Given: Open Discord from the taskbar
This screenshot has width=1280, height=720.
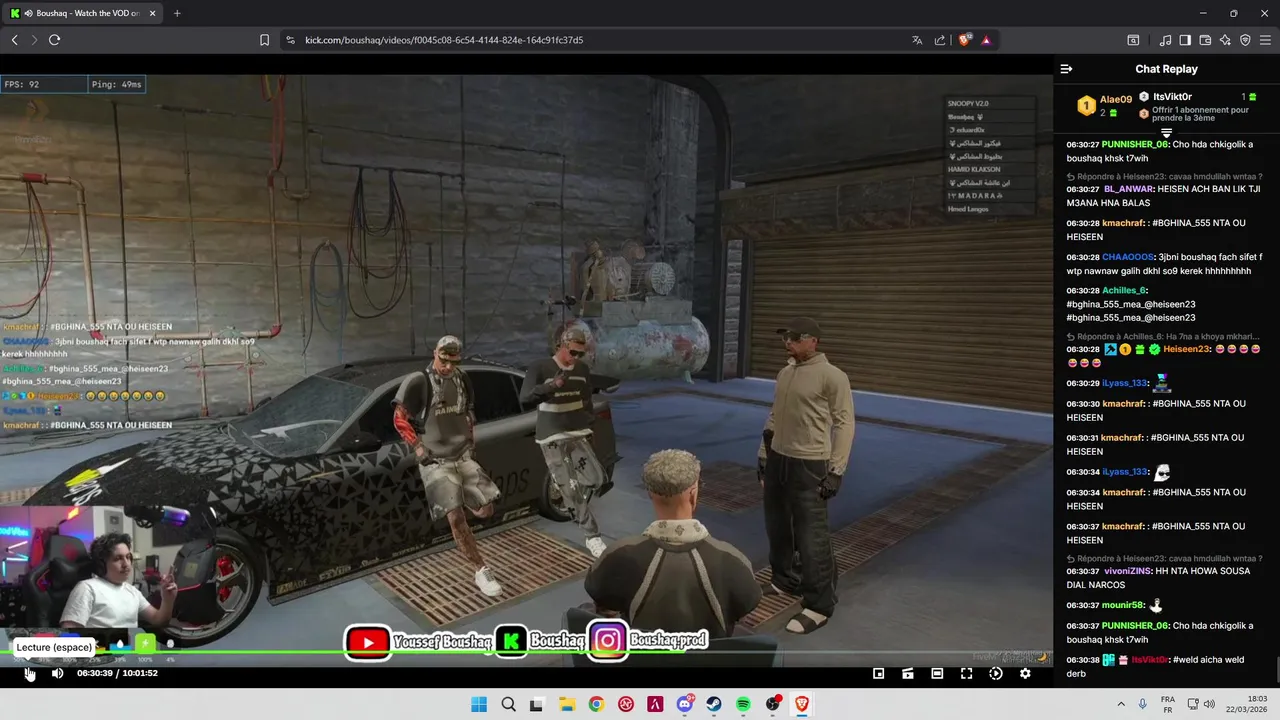Looking at the screenshot, I should click(x=685, y=705).
